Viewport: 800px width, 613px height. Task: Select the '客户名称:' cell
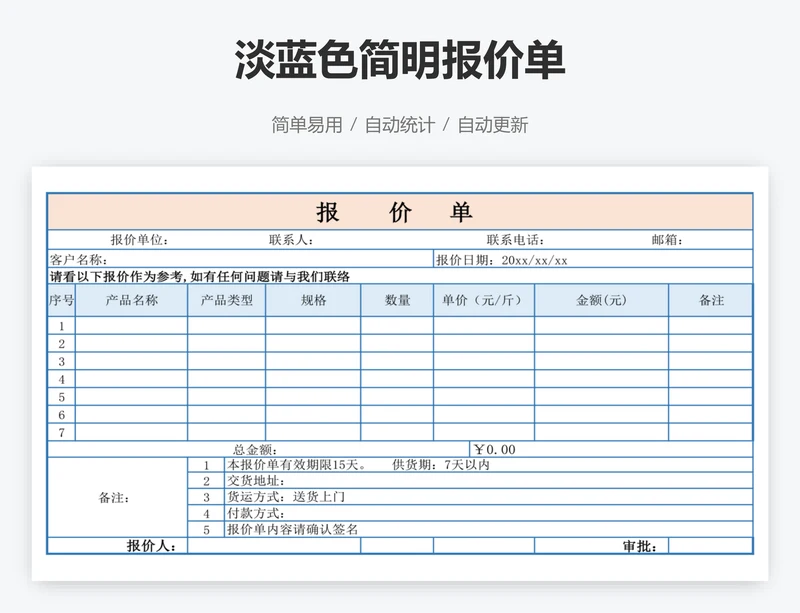[x=240, y=259]
